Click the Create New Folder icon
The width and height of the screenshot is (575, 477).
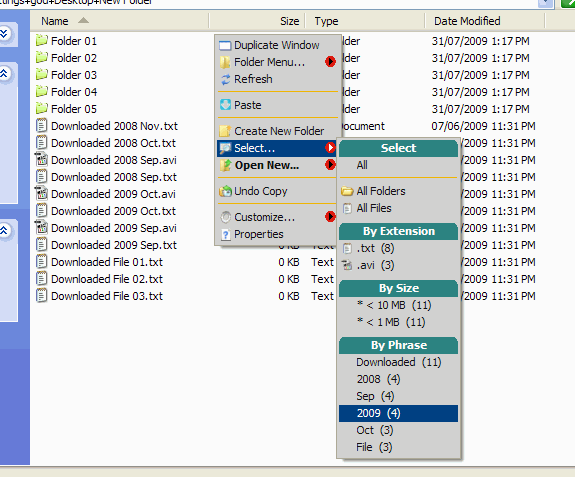pyautogui.click(x=225, y=131)
